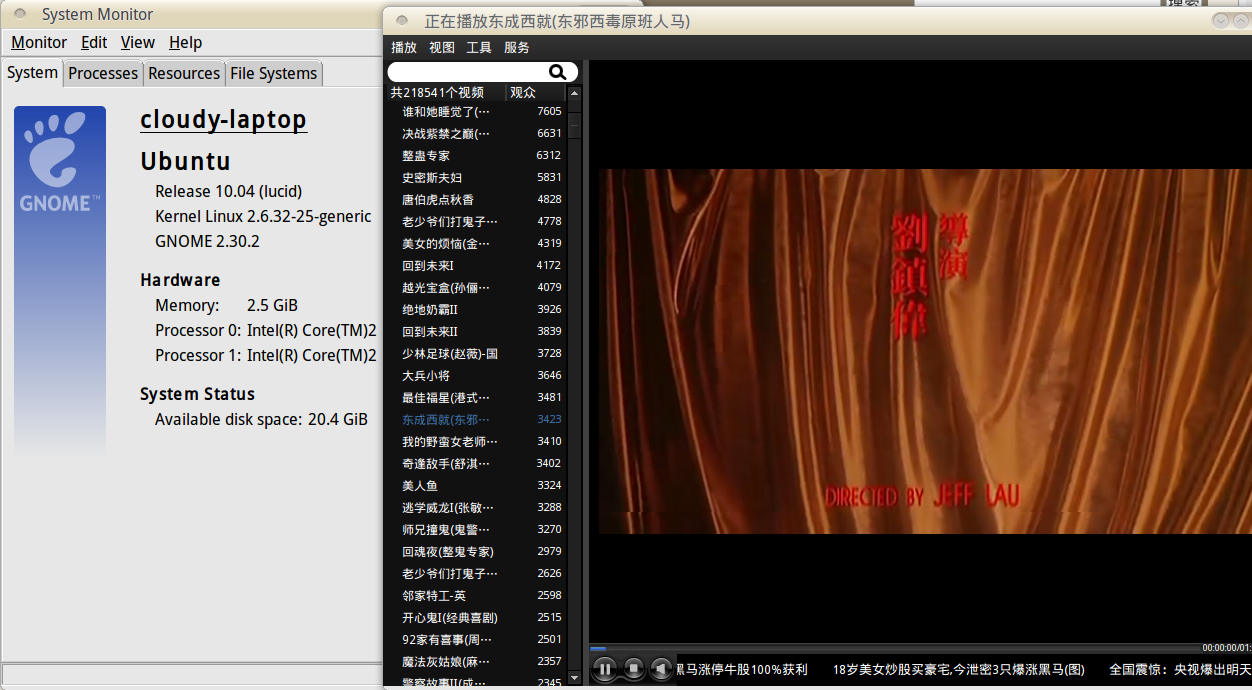Viewport: 1252px width, 690px height.
Task: Click the Available disk space 20.4 GiB value
Action: (337, 419)
